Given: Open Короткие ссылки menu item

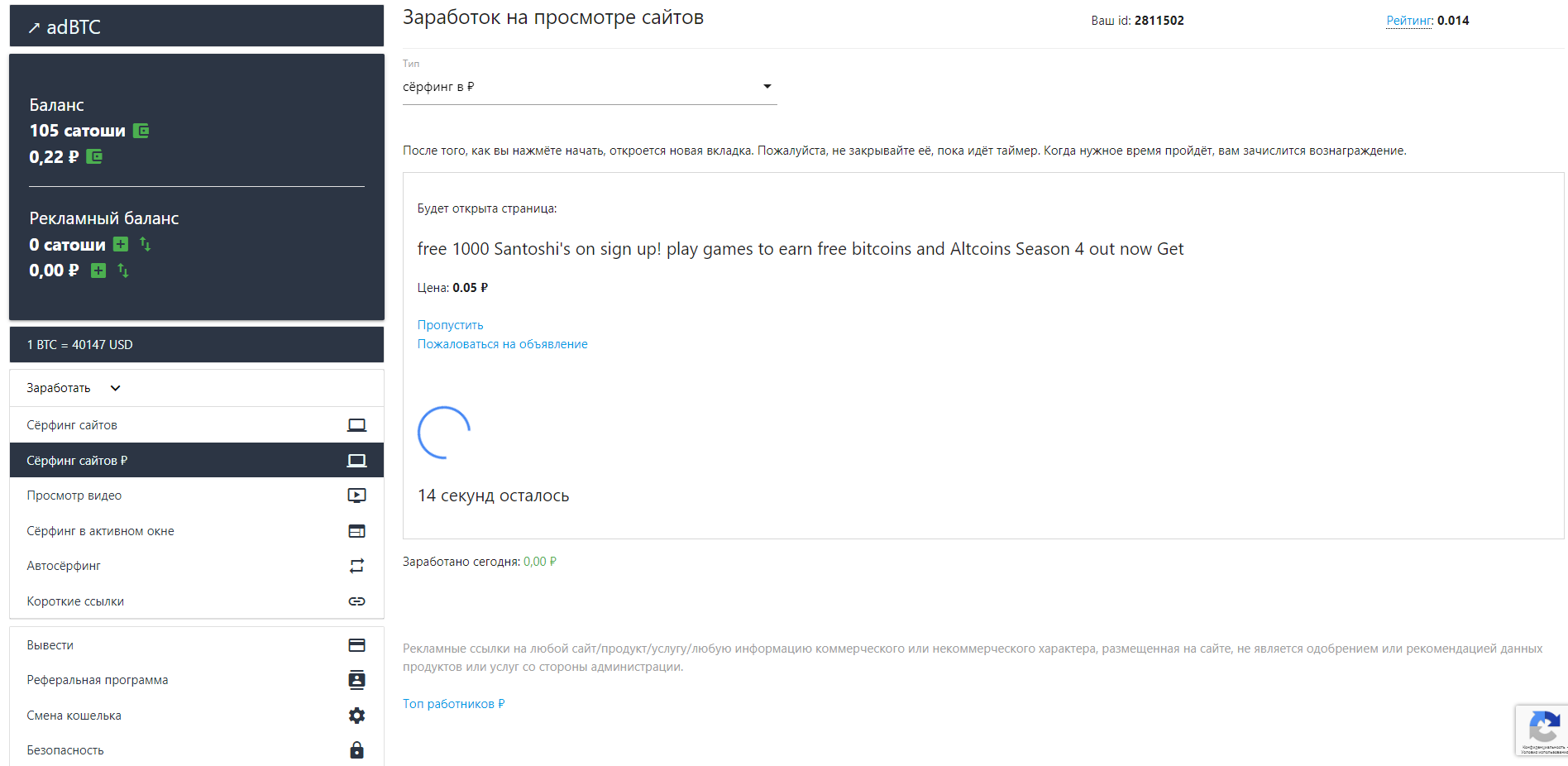Looking at the screenshot, I should pos(75,601).
